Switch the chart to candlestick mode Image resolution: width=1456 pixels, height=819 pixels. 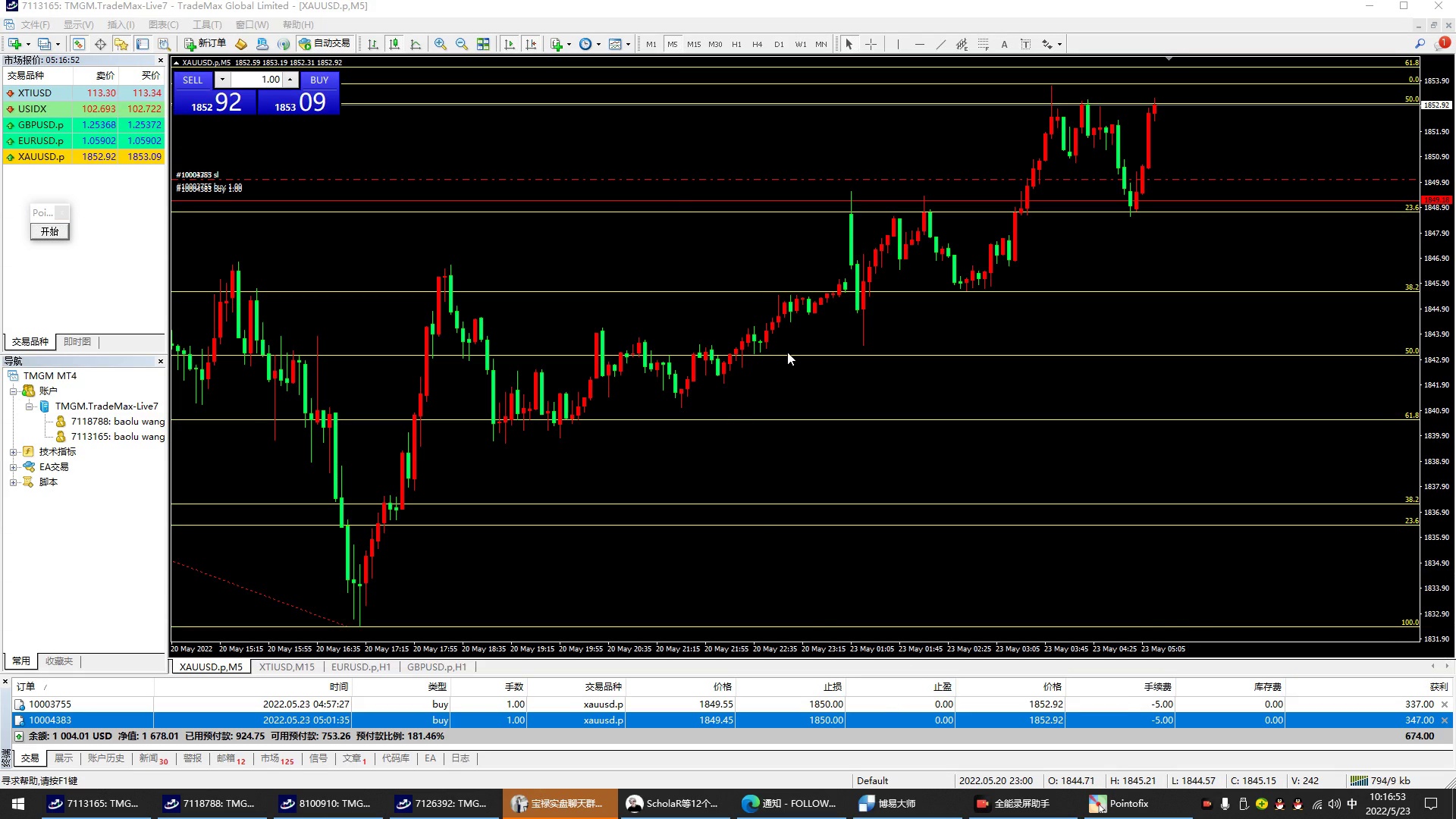click(x=394, y=44)
